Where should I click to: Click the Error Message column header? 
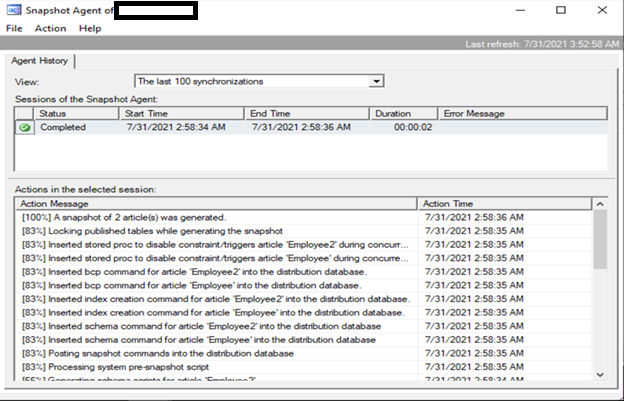pyautogui.click(x=523, y=113)
